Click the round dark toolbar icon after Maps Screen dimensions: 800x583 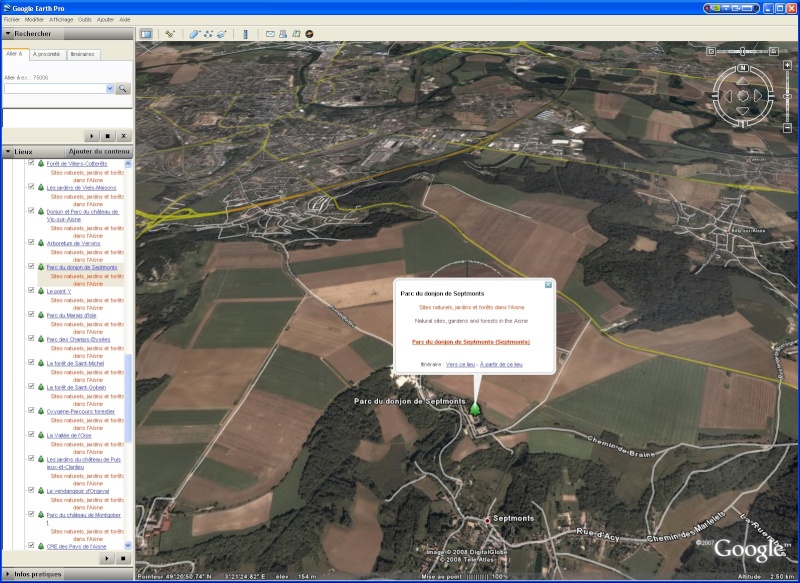tap(309, 34)
